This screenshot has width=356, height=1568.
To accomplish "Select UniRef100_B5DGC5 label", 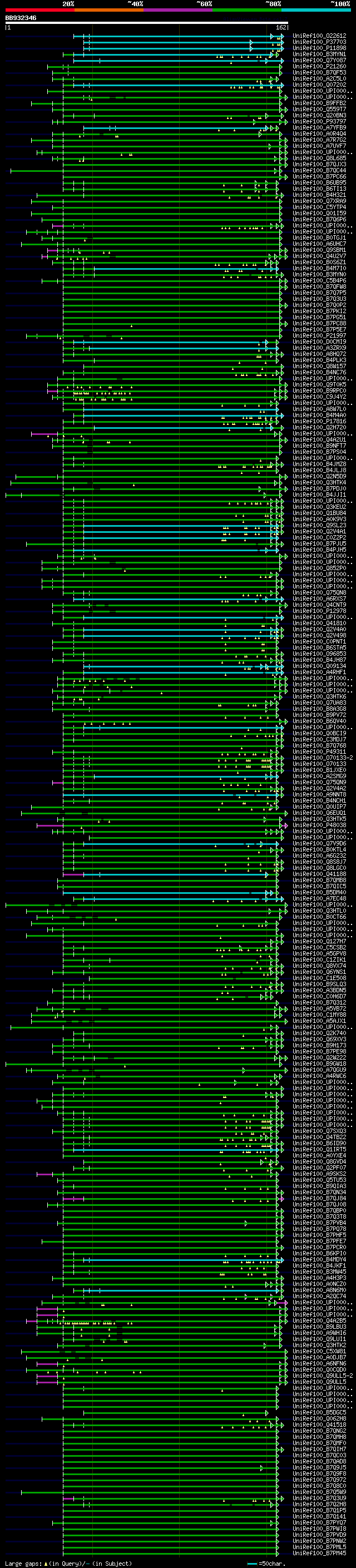I will click(x=319, y=1412).
